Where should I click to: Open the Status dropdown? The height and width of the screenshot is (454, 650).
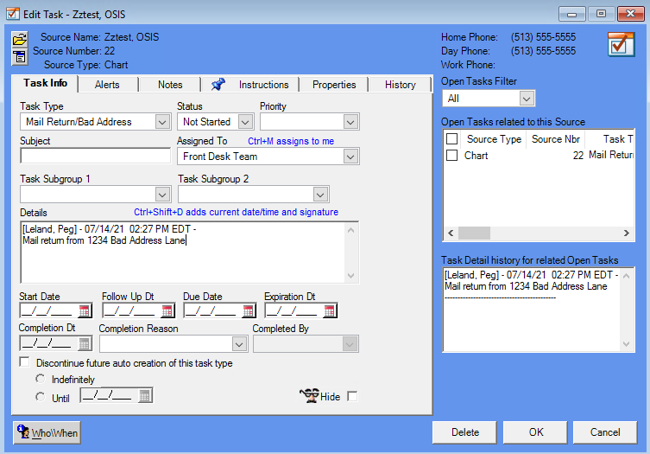(245, 122)
